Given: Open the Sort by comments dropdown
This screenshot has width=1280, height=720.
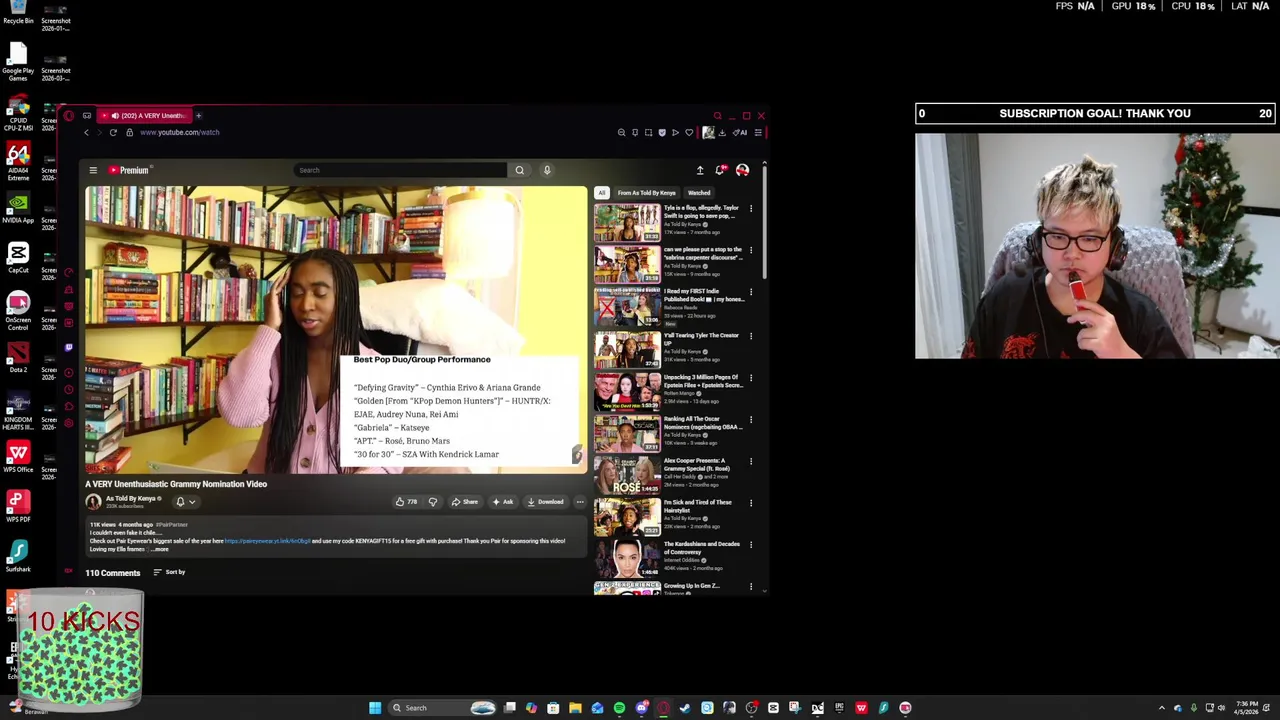Looking at the screenshot, I should point(169,572).
